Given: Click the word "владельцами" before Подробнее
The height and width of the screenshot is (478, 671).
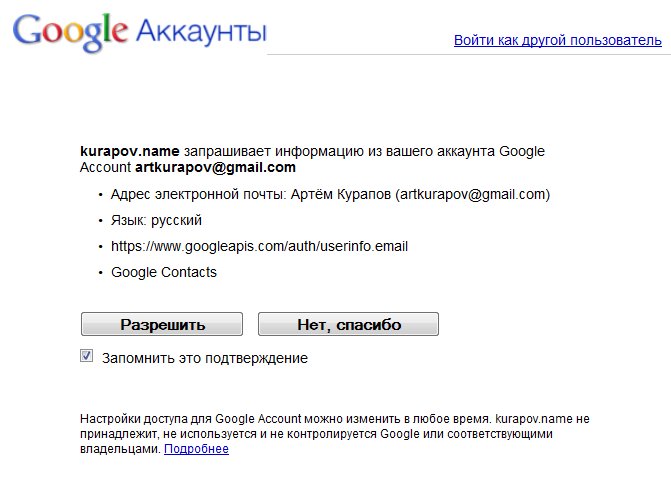Looking at the screenshot, I should pyautogui.click(x=119, y=449).
